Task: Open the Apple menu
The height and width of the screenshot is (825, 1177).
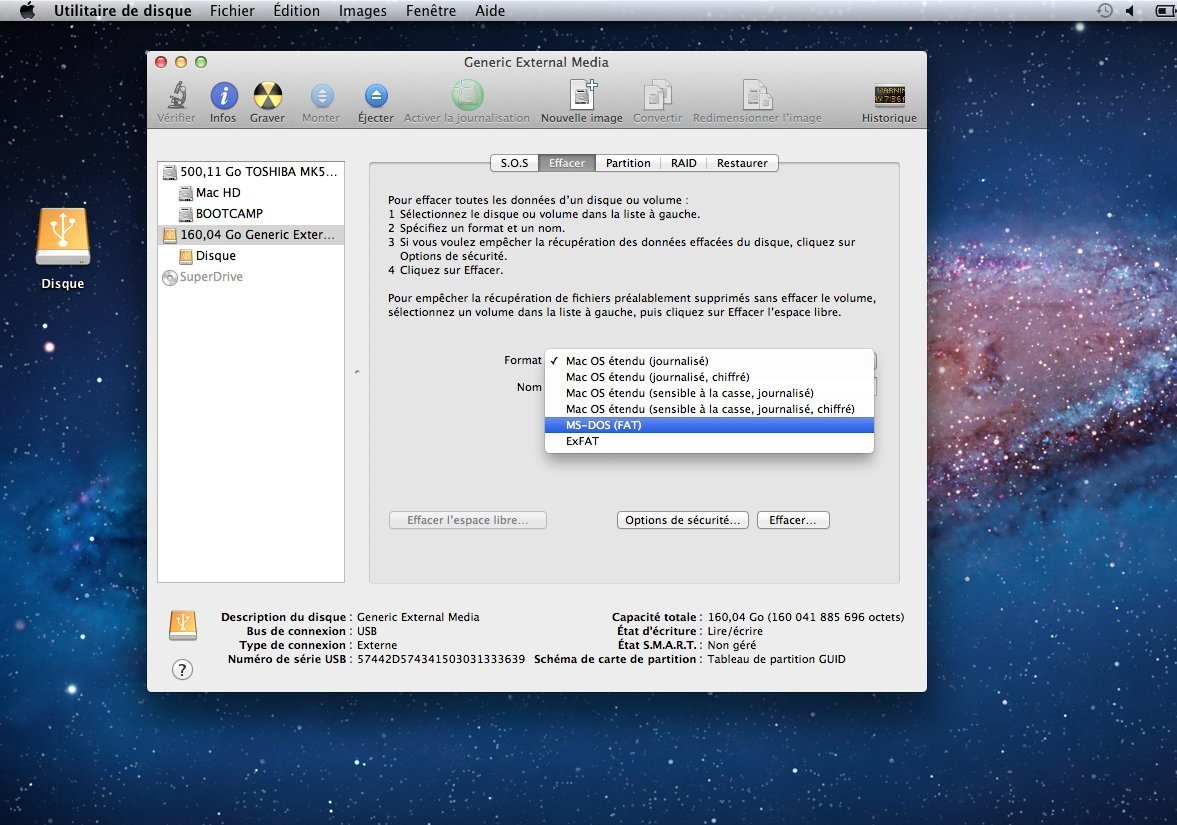Action: 28,11
